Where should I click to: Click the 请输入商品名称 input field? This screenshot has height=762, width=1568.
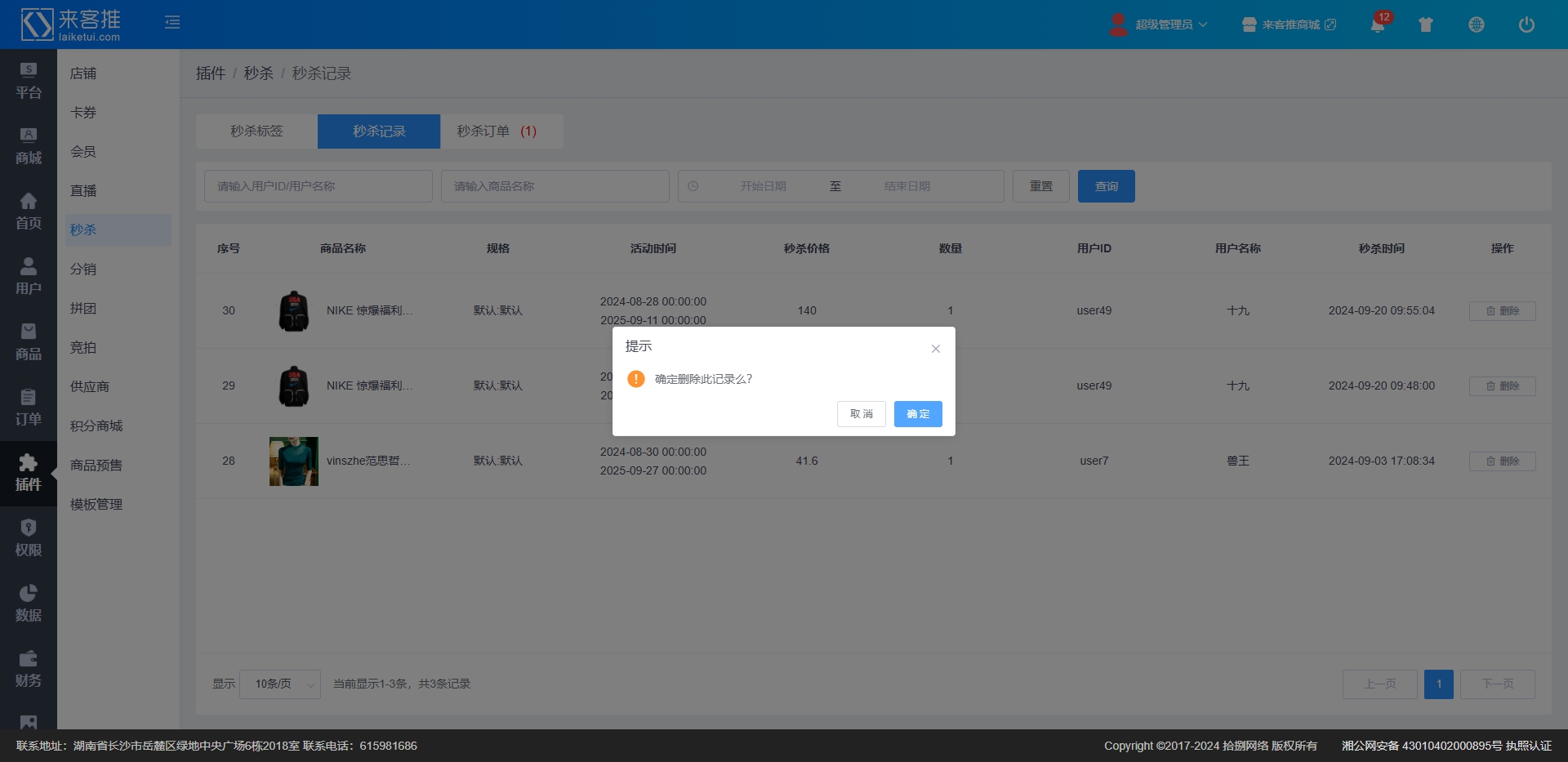click(x=555, y=186)
